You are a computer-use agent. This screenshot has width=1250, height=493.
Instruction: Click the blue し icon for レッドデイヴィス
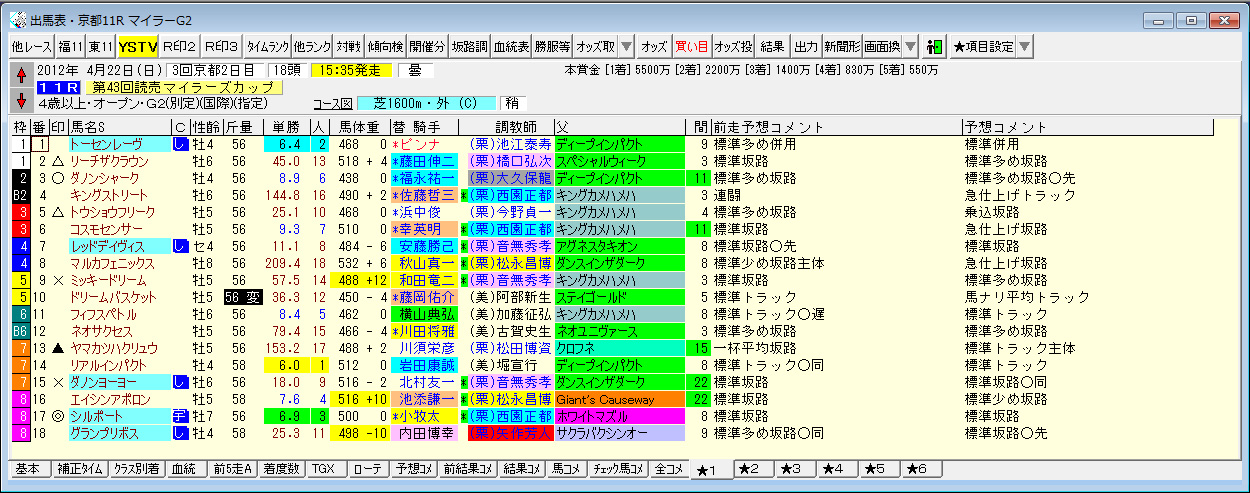click(x=180, y=246)
